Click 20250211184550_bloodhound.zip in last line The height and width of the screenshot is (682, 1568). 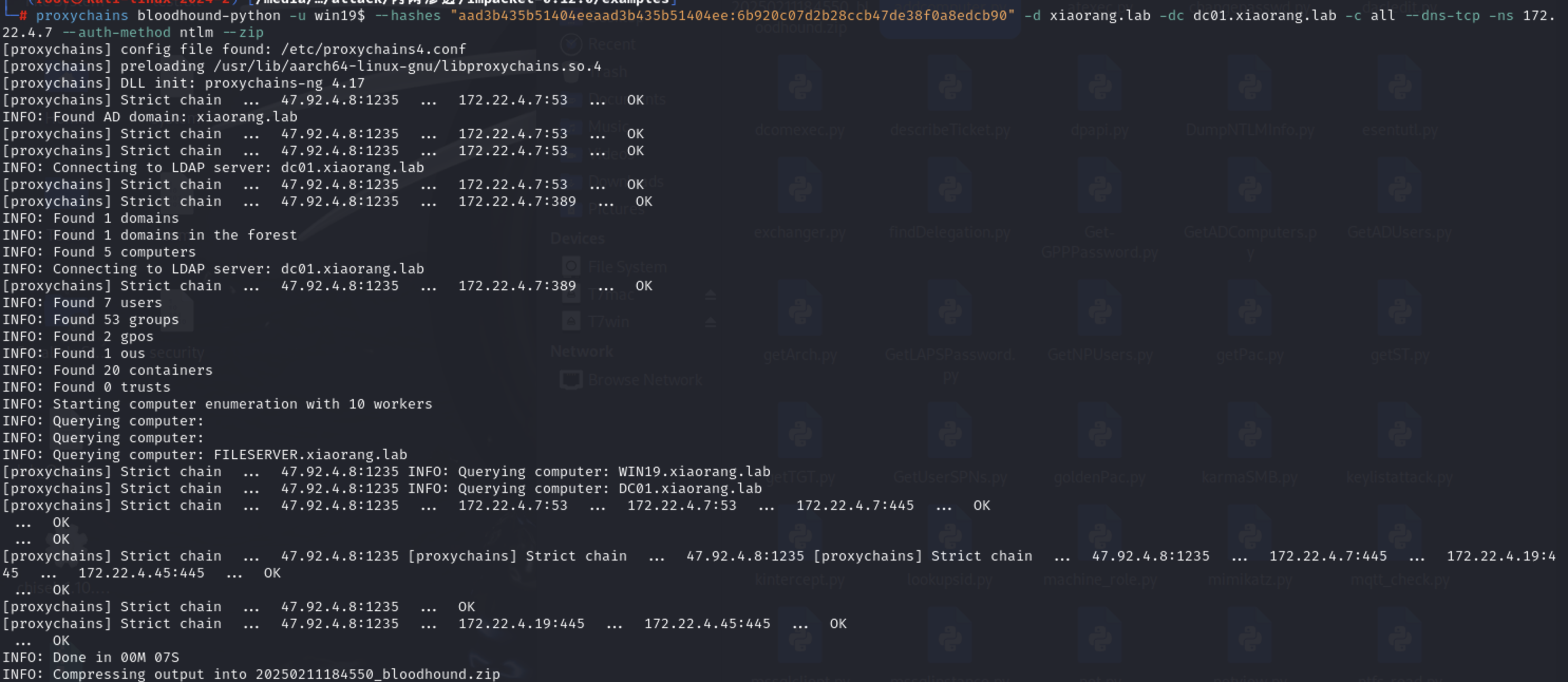click(x=377, y=674)
